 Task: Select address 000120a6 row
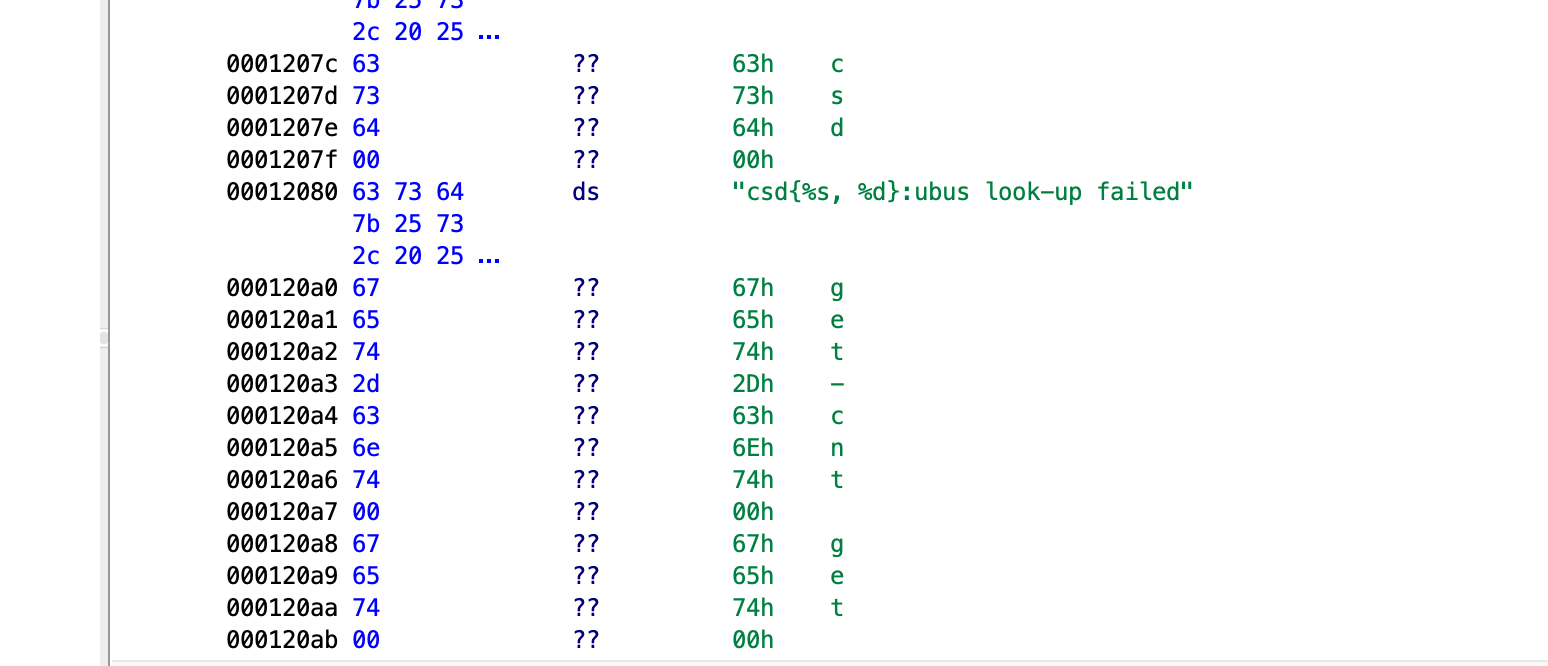[x=282, y=480]
